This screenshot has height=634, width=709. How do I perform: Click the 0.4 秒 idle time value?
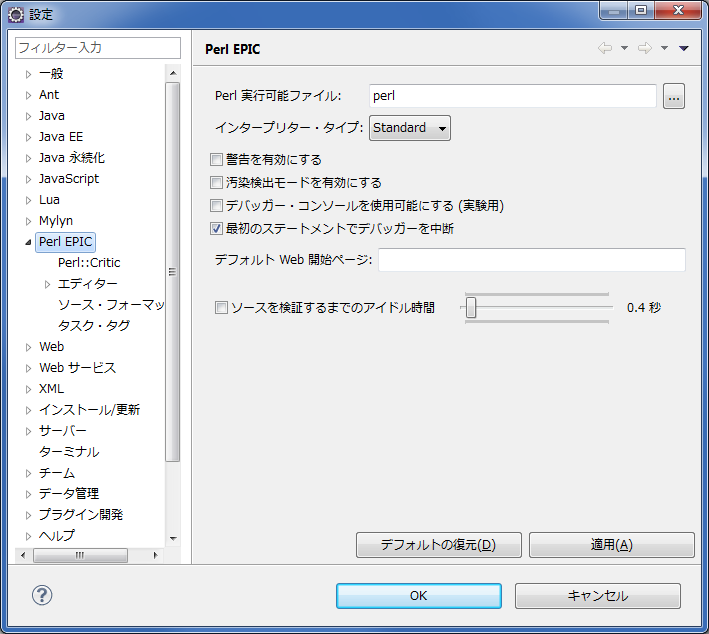[x=644, y=308]
